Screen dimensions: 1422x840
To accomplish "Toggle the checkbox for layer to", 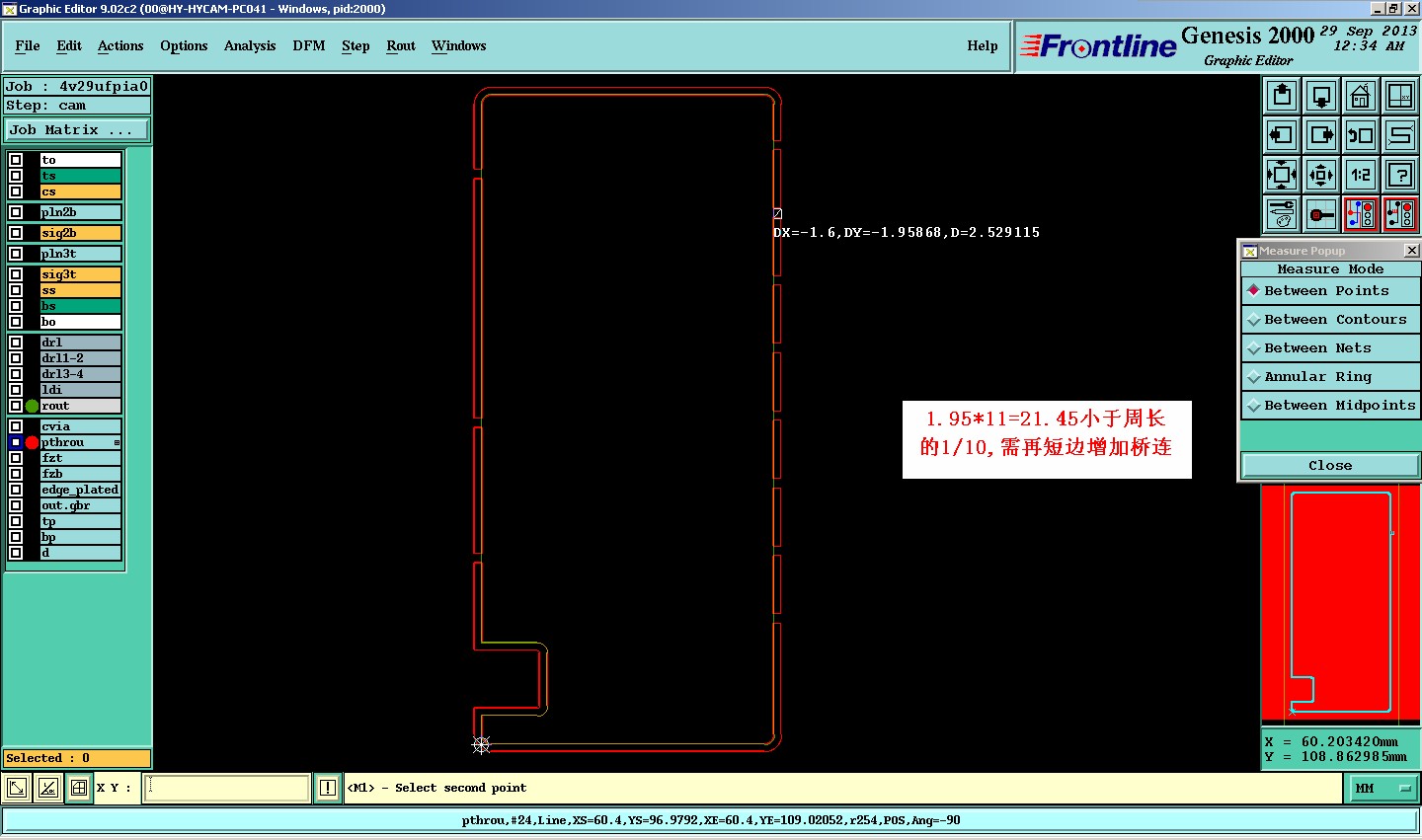I will (x=16, y=160).
